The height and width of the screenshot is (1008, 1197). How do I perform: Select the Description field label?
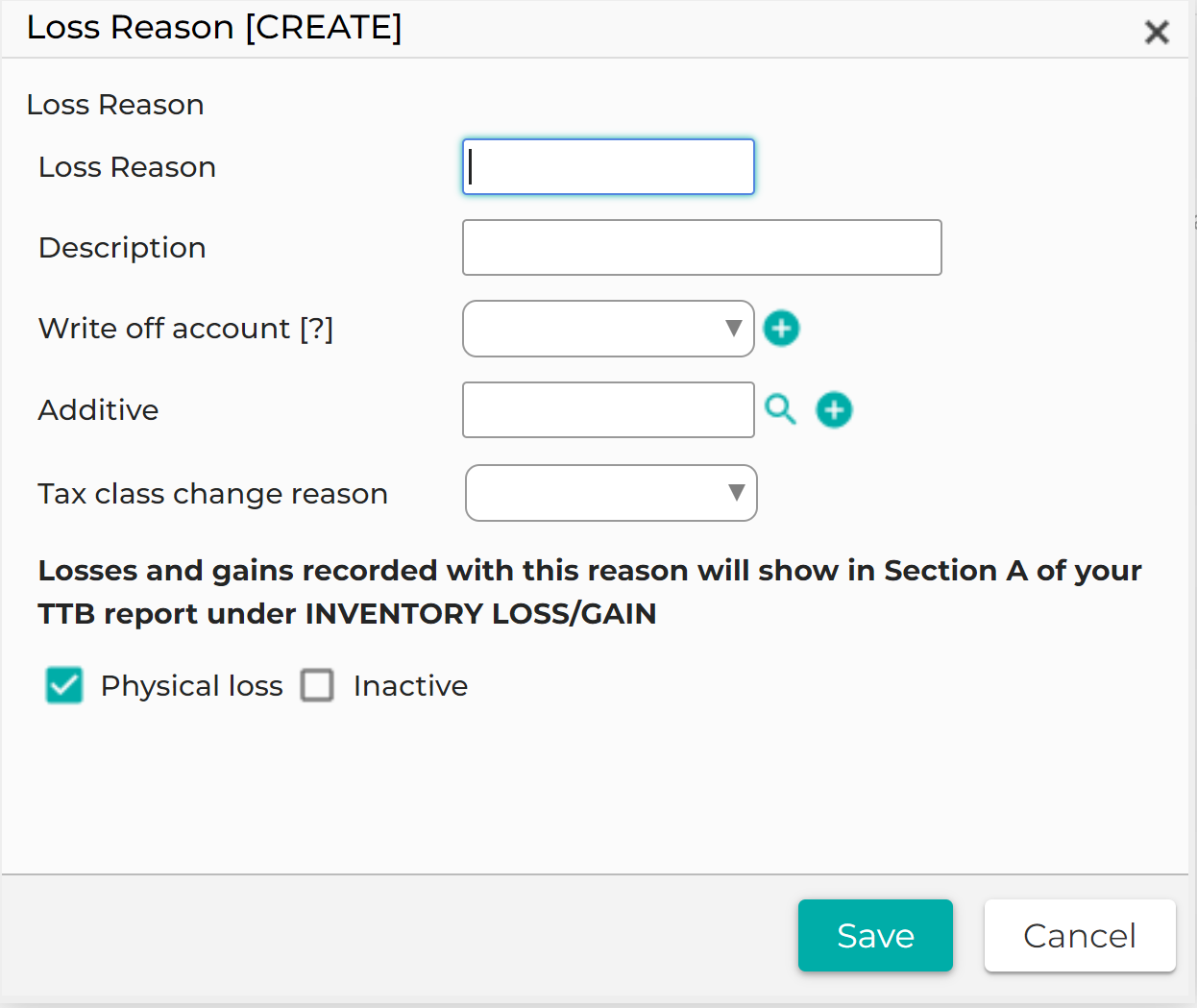click(x=122, y=248)
